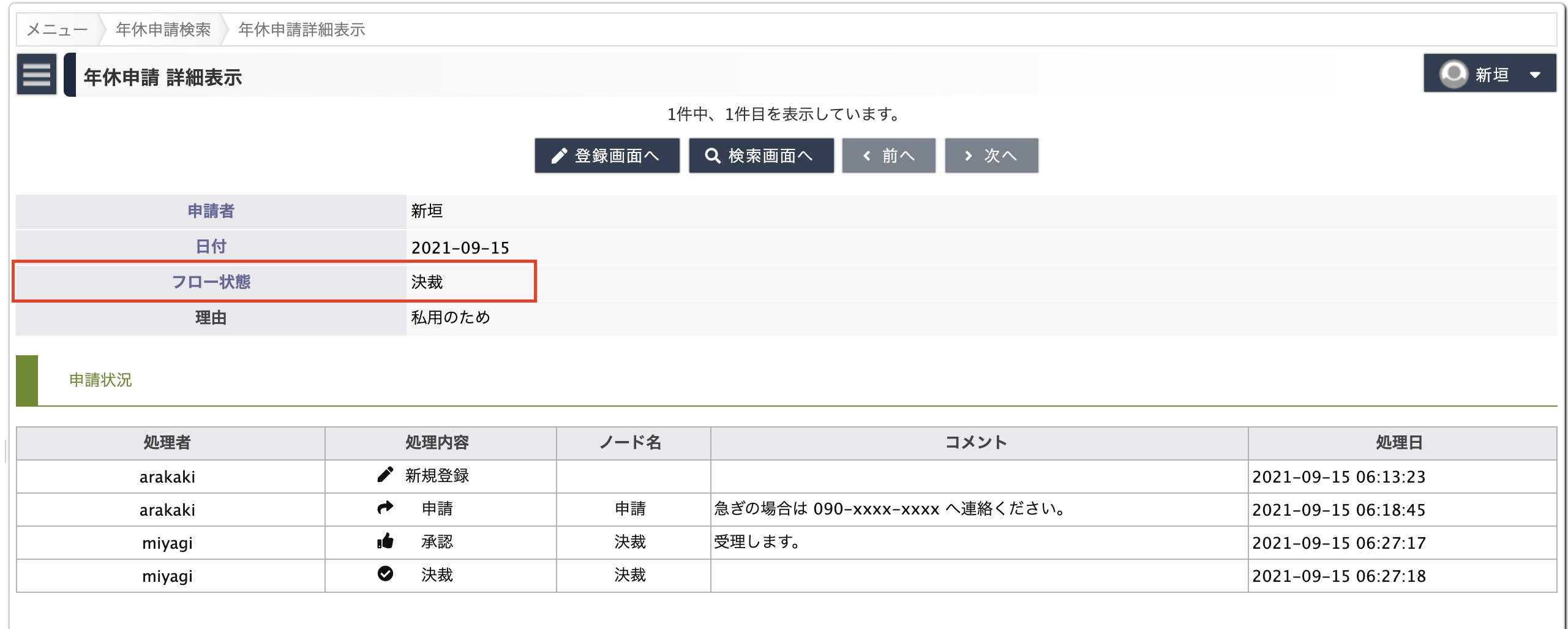
Task: Click the pencil icon on 登録画面へ button
Action: tap(559, 156)
